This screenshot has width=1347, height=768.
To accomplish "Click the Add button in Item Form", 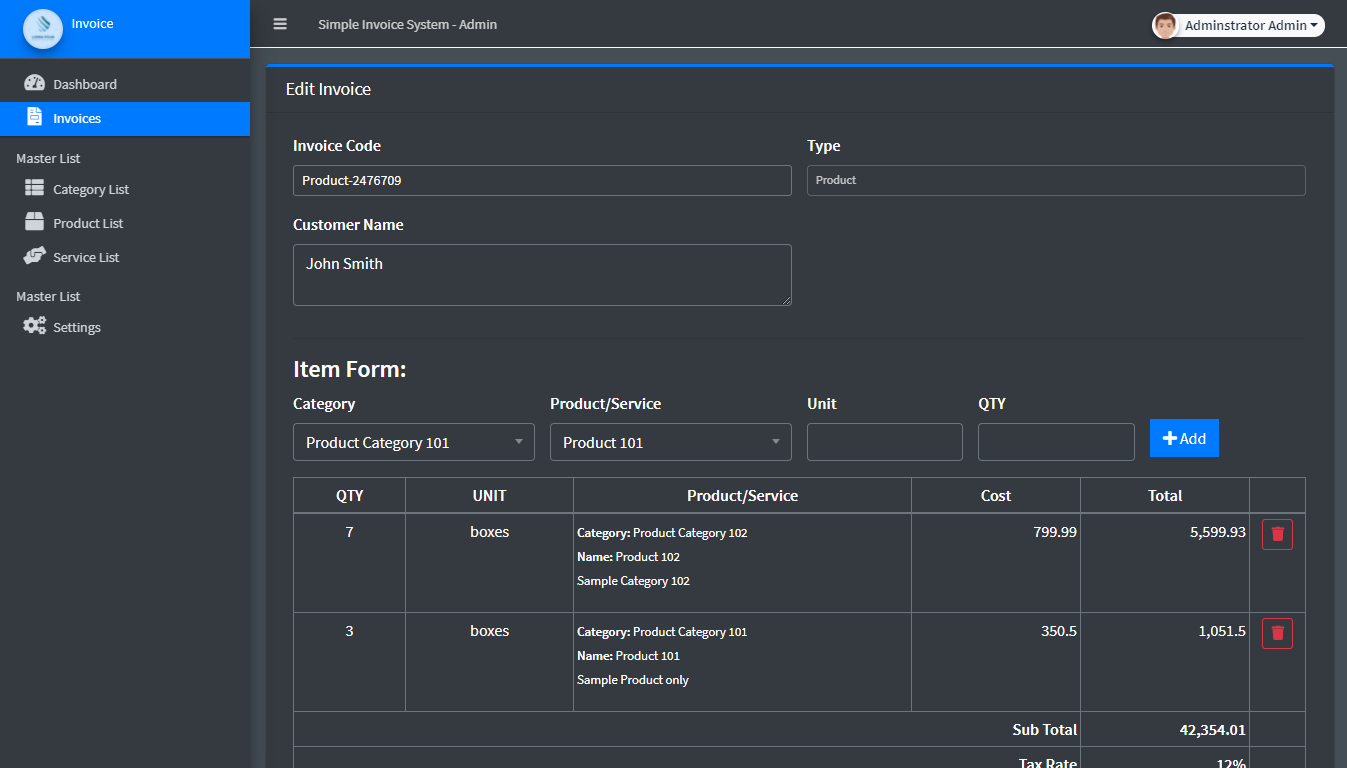I will [1184, 438].
